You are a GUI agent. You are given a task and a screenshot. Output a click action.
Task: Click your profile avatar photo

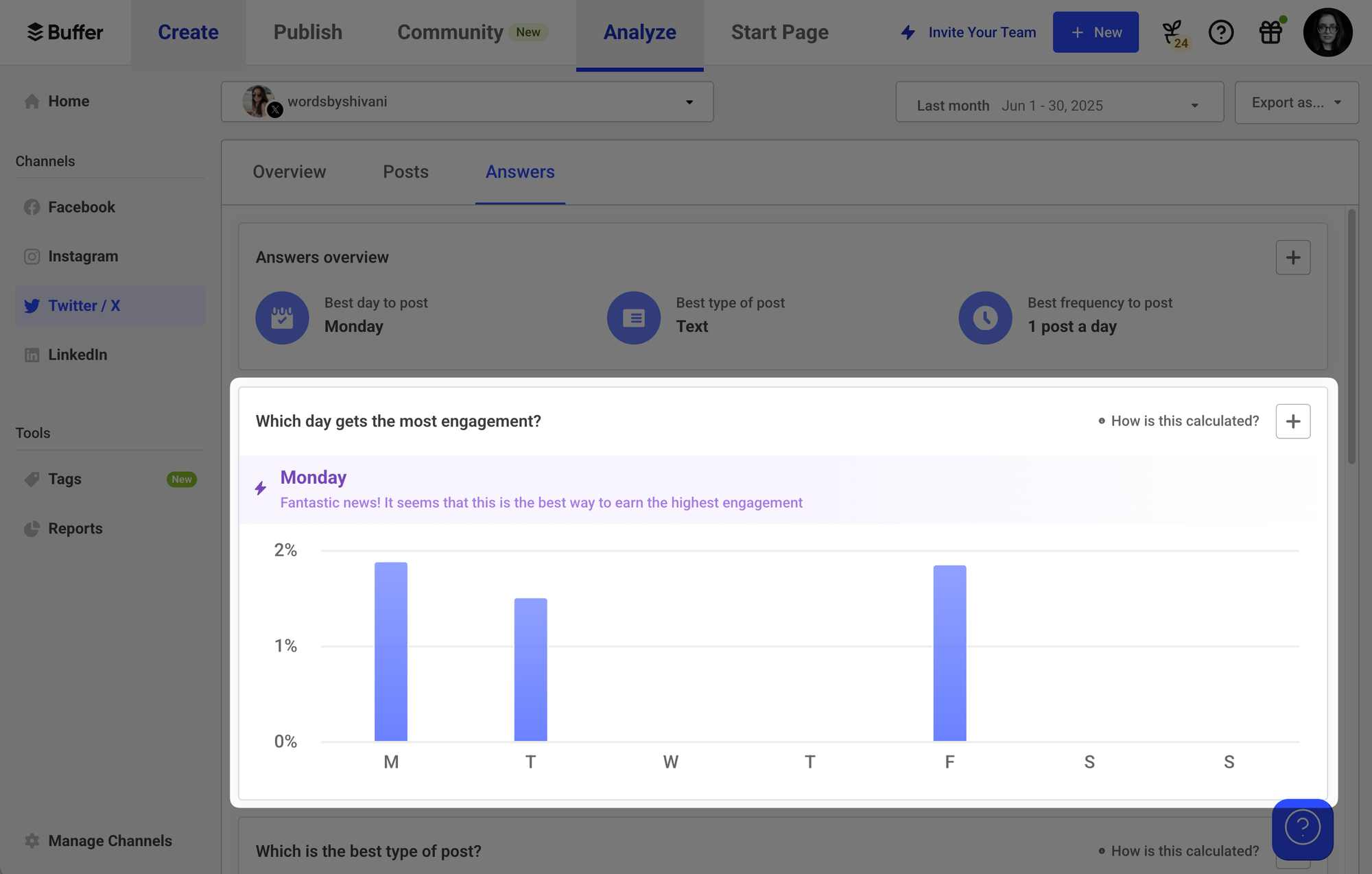pyautogui.click(x=1327, y=32)
